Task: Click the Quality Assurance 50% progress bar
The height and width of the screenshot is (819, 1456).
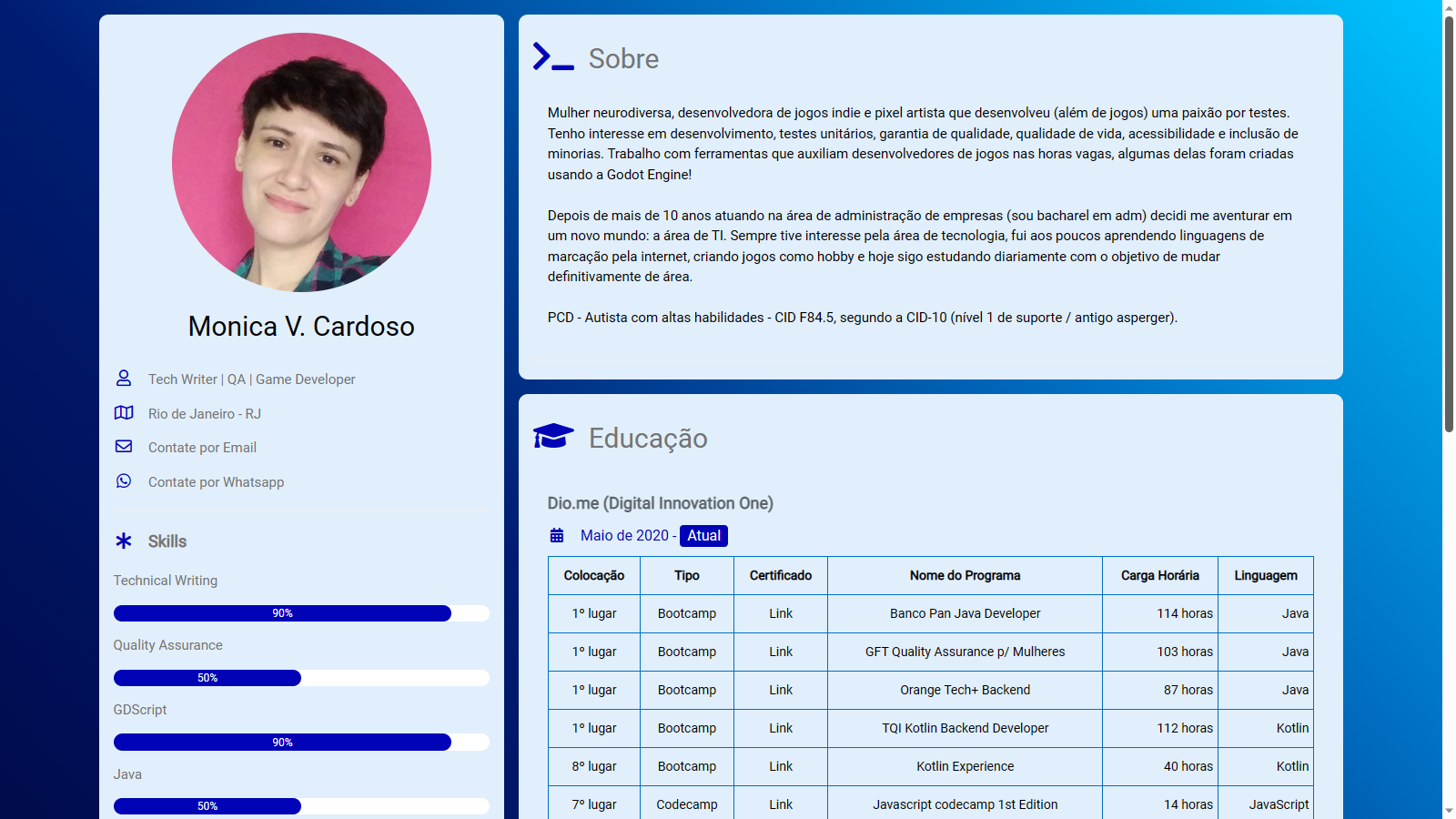Action: pyautogui.click(x=301, y=678)
